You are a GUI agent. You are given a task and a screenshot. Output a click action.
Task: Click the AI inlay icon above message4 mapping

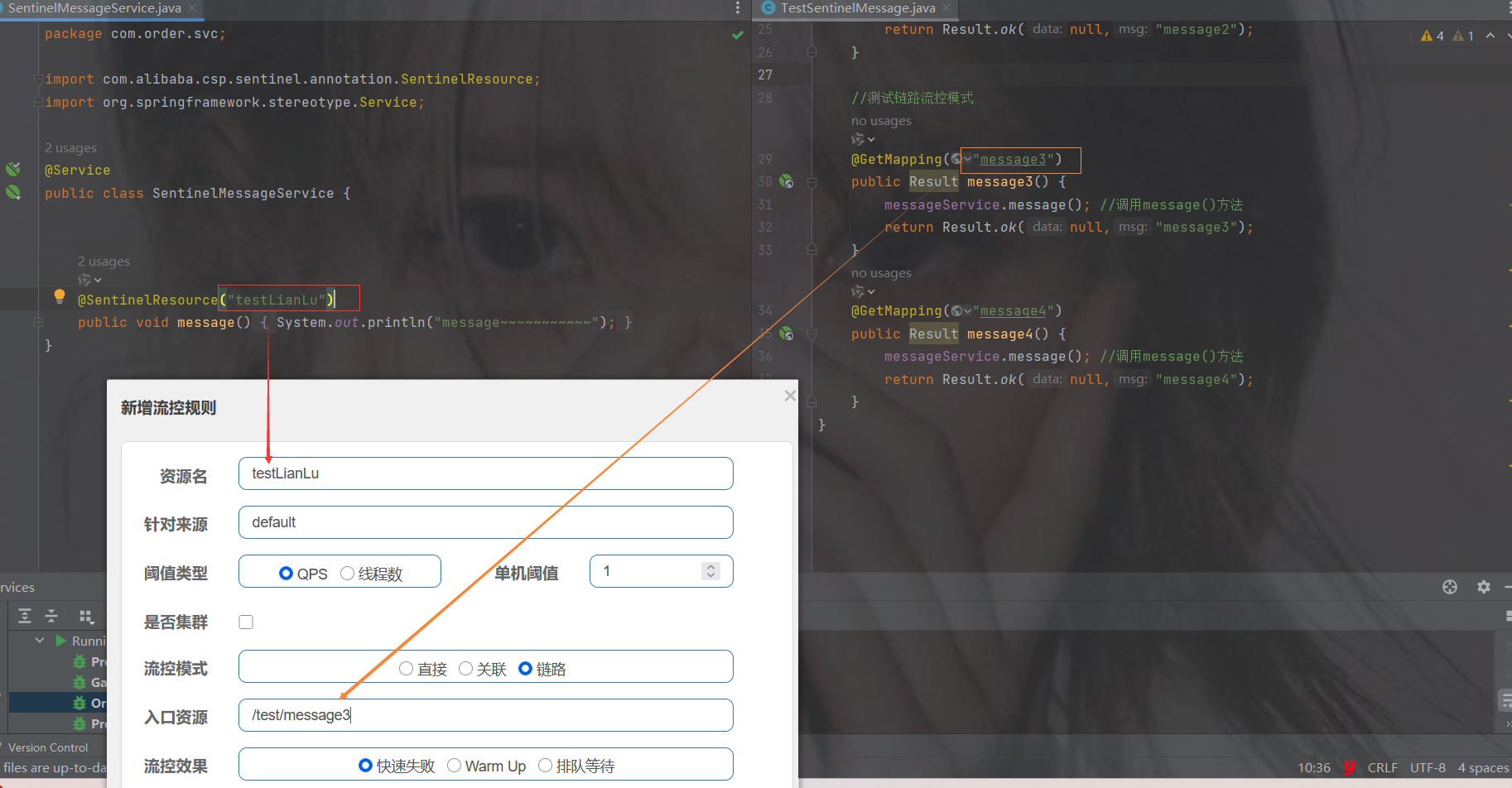(x=858, y=291)
